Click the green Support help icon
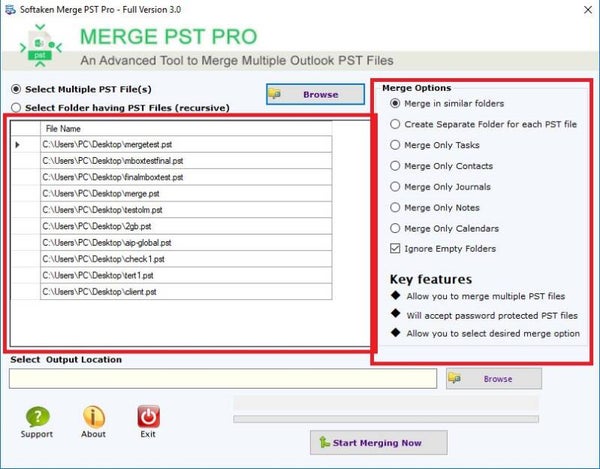This screenshot has height=469, width=600. [37, 416]
